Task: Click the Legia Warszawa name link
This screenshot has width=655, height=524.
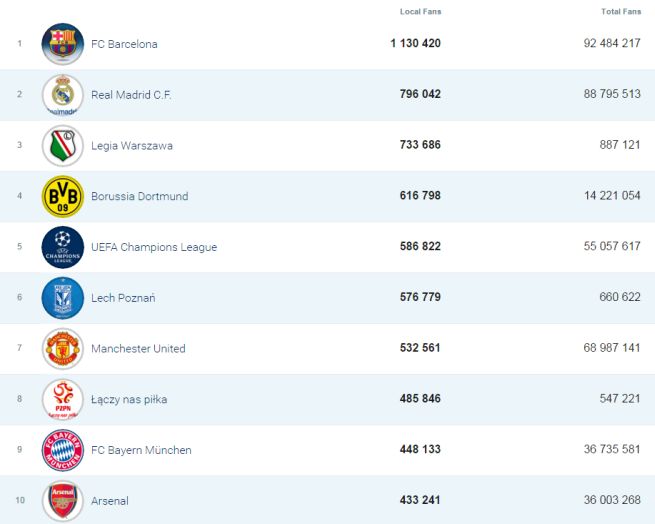Action: coord(132,146)
